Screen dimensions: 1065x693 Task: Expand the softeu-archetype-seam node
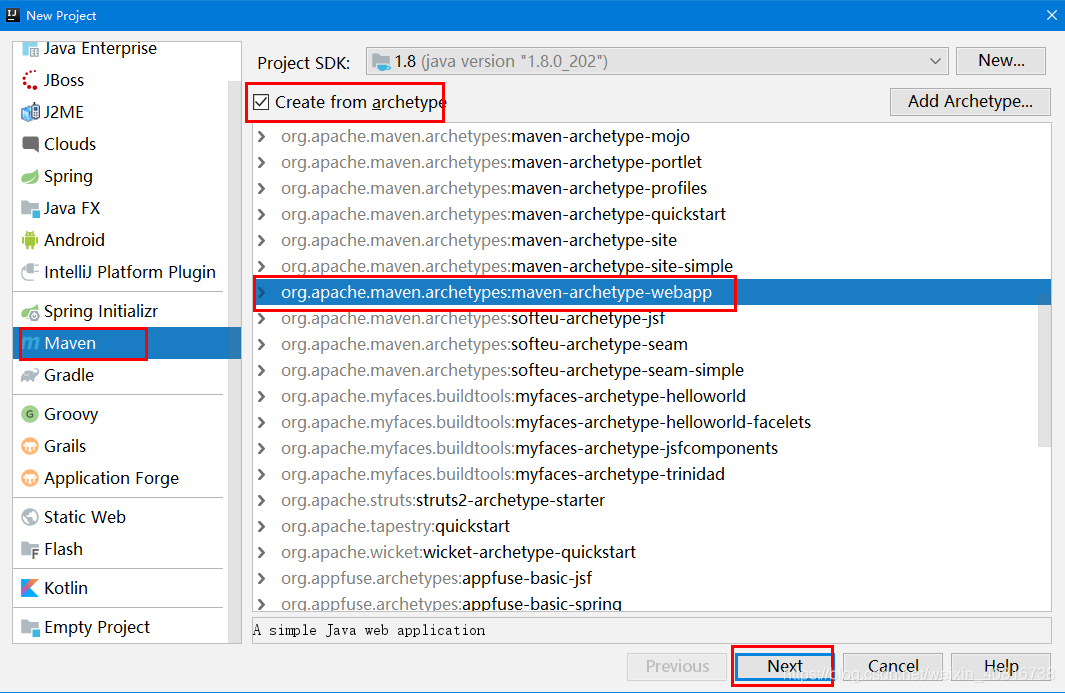[262, 344]
